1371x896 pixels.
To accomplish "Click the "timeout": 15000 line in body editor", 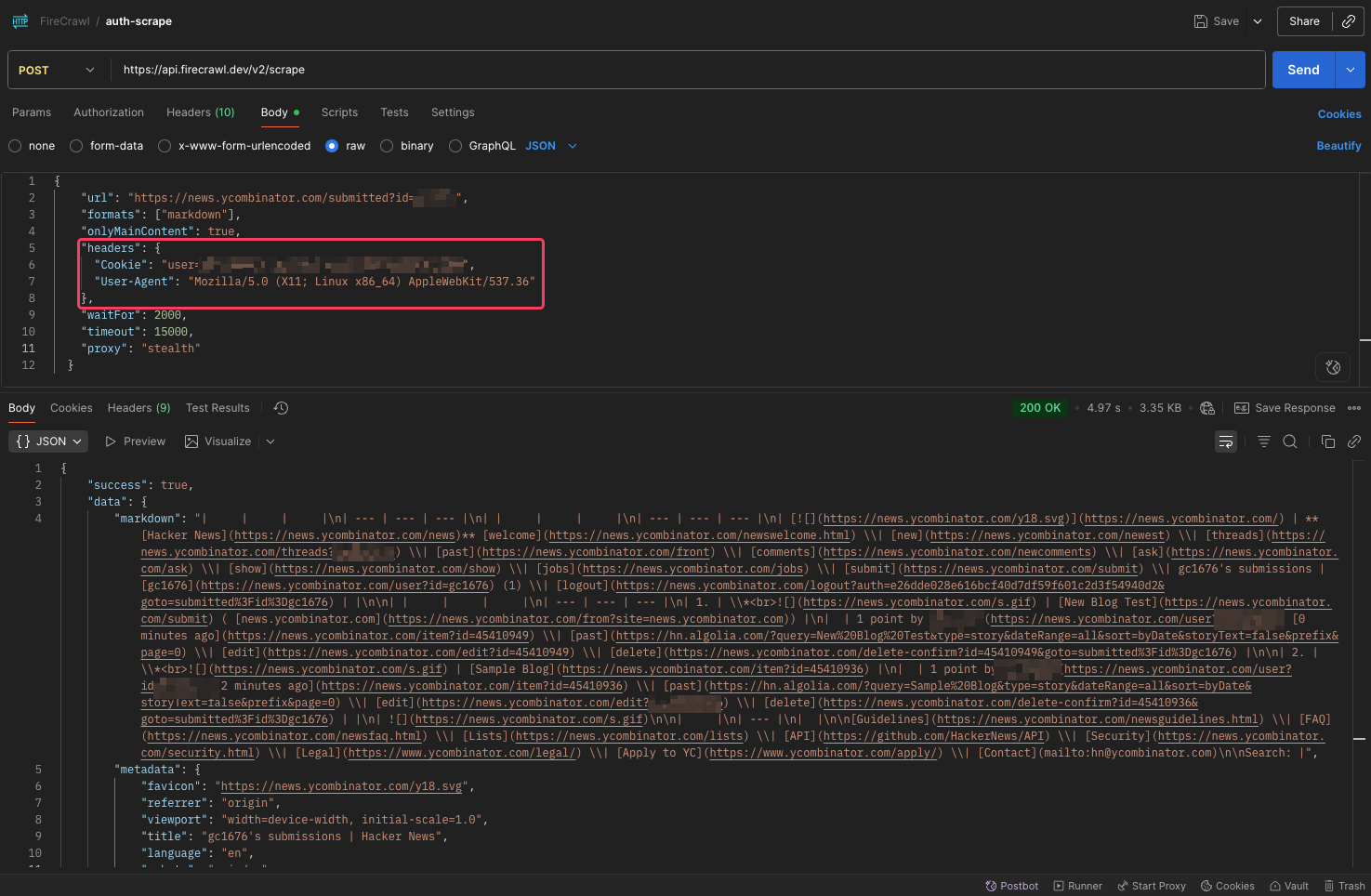I will click(138, 332).
